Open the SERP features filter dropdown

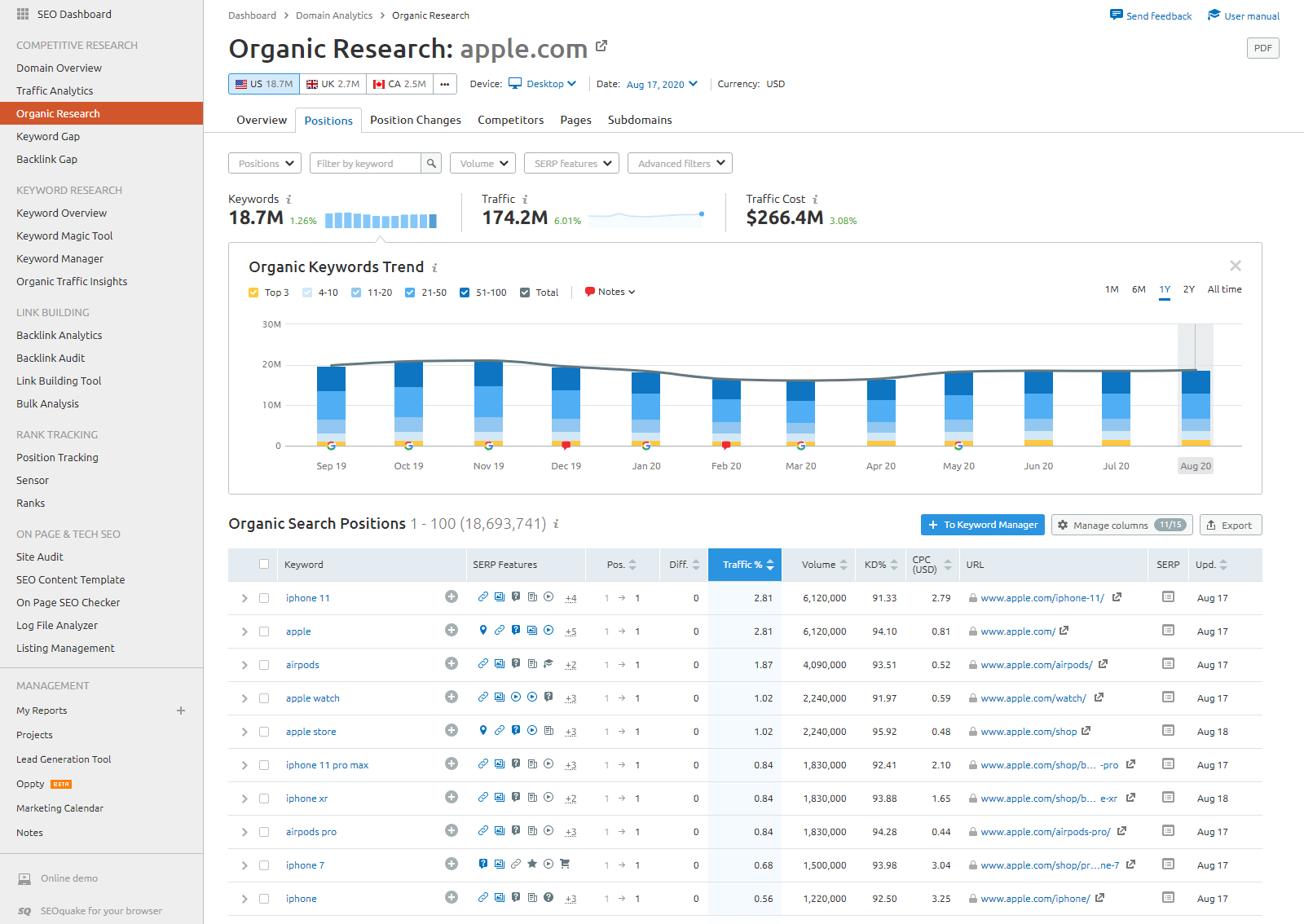pyautogui.click(x=571, y=163)
